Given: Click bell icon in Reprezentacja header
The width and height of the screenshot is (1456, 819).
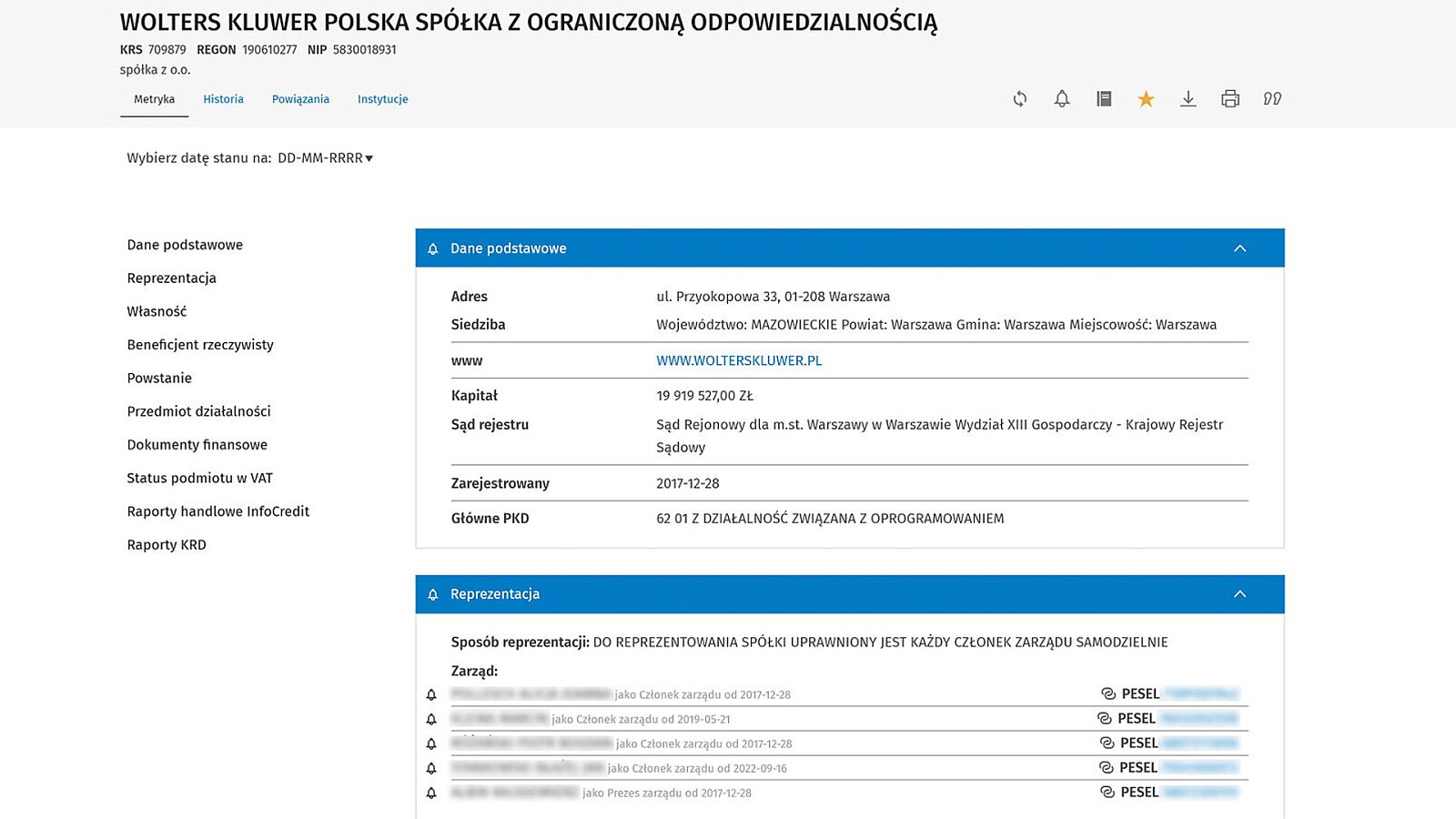Looking at the screenshot, I should coord(433,595).
